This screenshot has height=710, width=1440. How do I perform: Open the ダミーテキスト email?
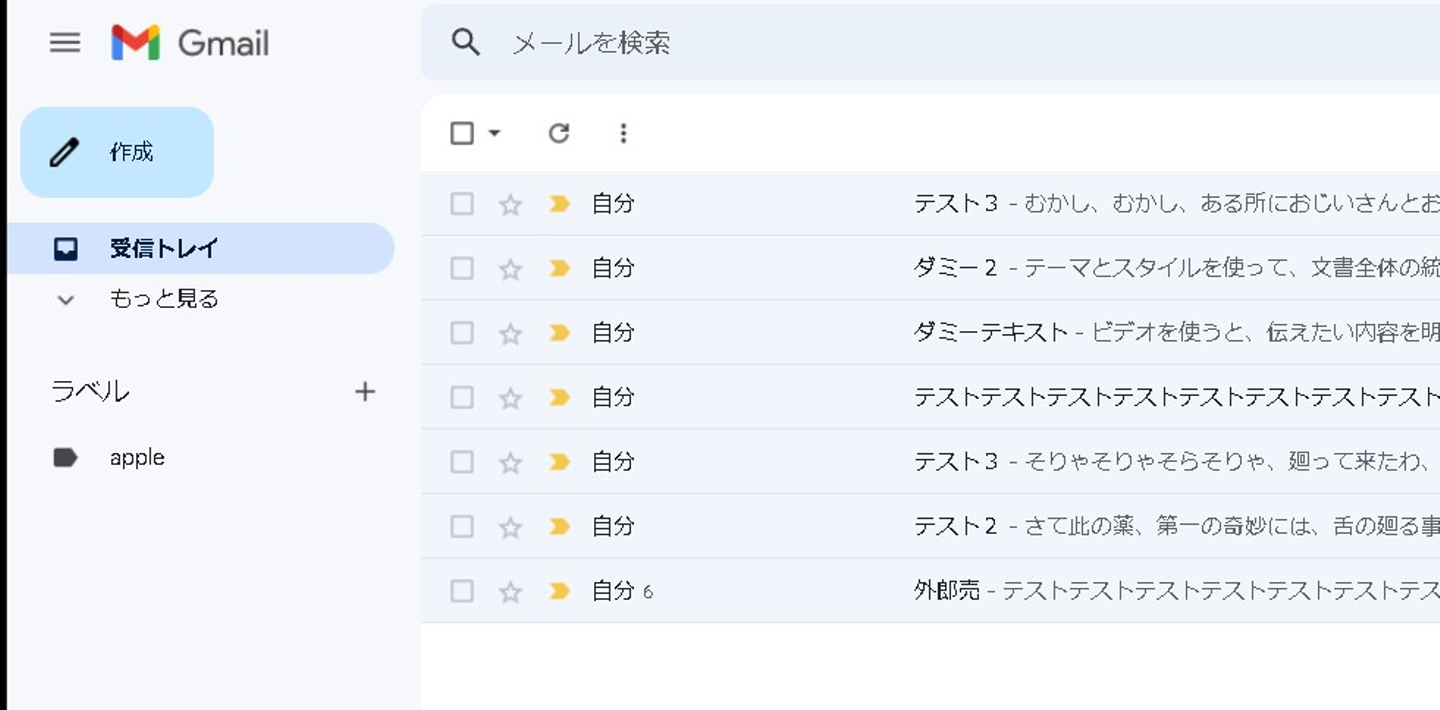1100,333
